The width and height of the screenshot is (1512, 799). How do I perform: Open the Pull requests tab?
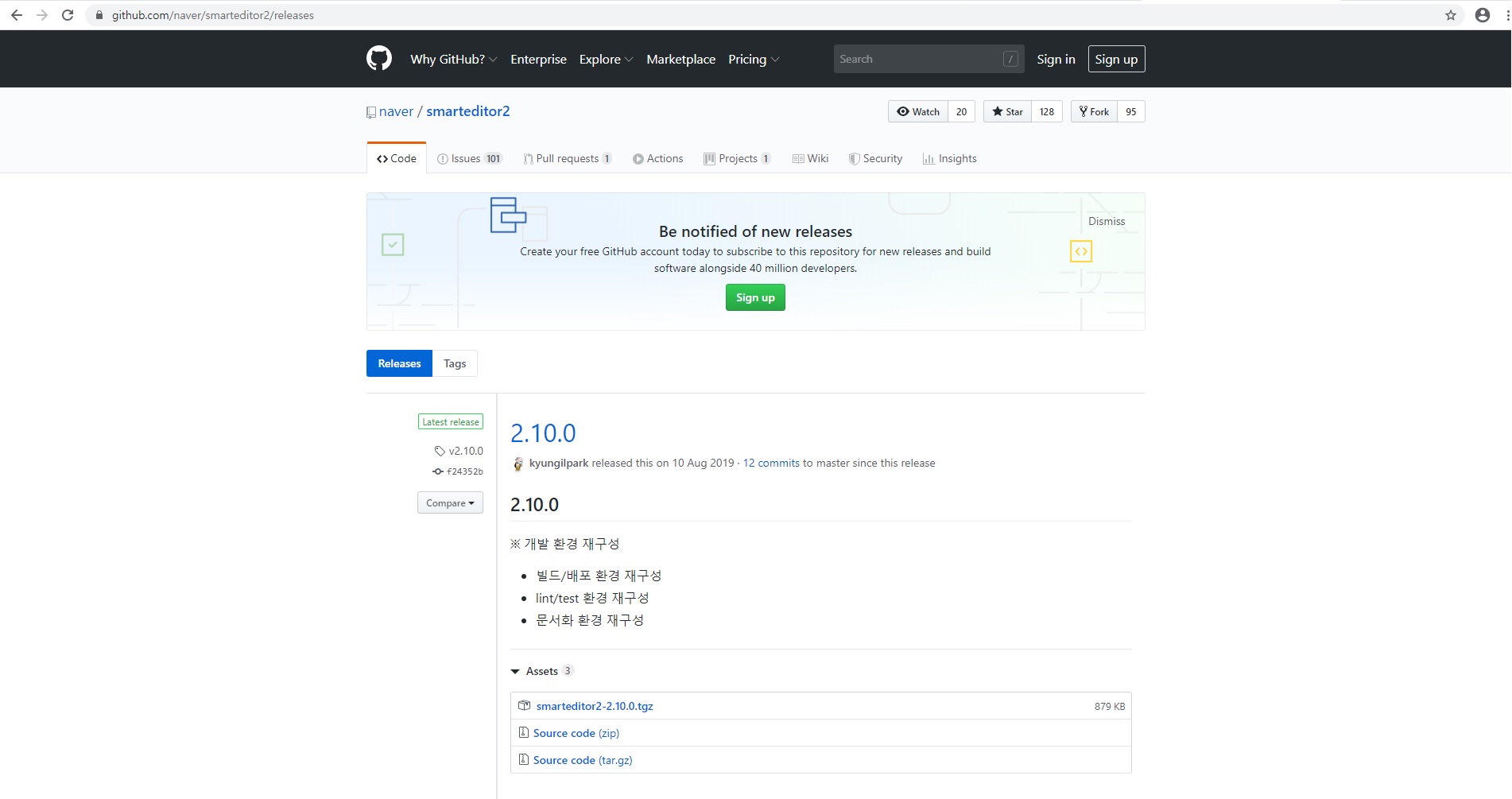[568, 158]
